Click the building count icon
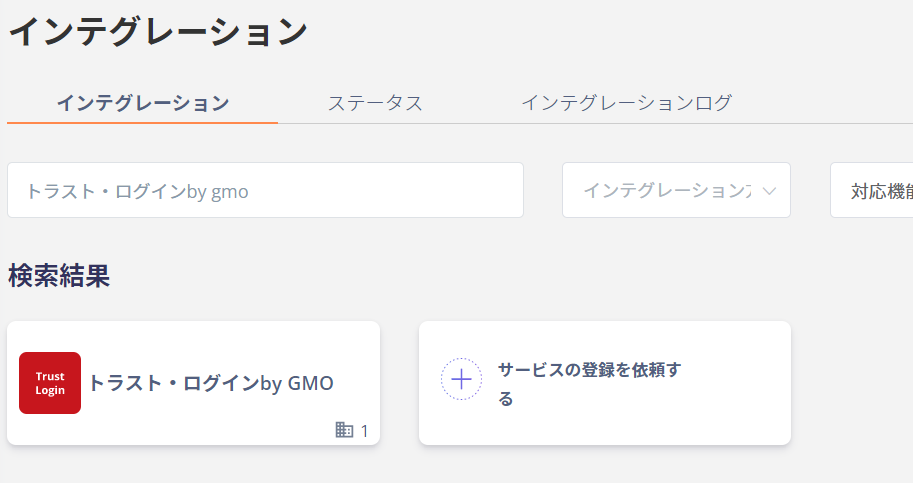 coord(344,430)
